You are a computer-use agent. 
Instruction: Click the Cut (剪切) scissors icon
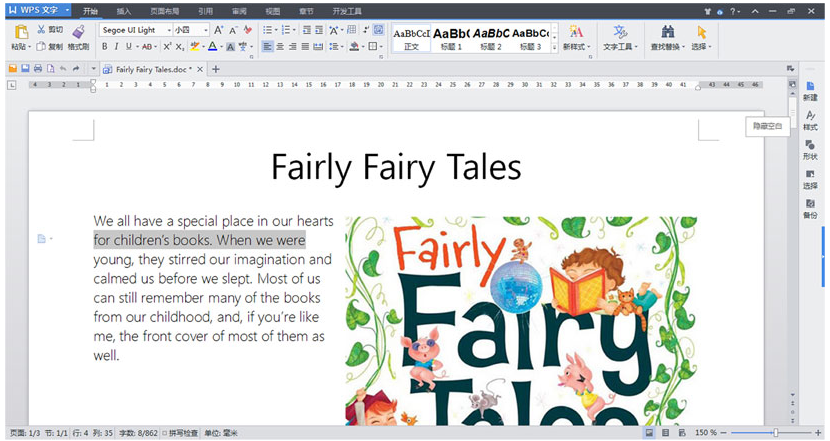tap(41, 30)
